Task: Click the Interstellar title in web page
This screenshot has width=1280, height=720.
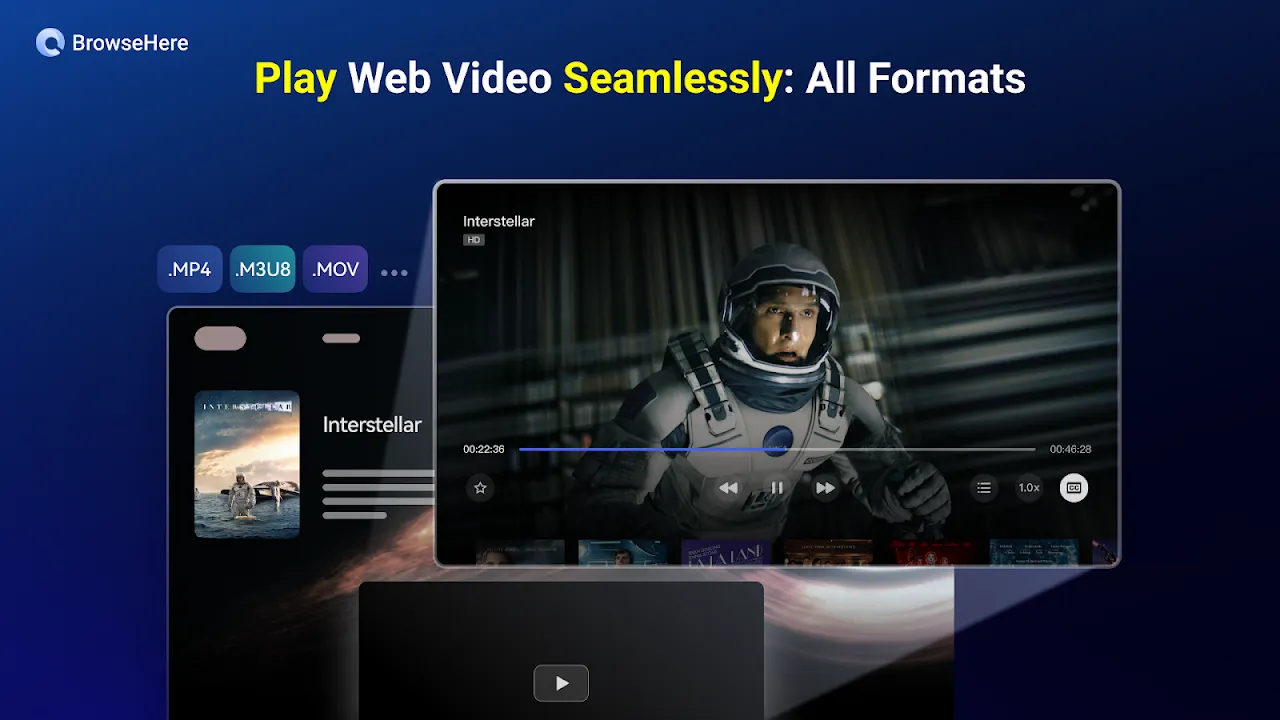Action: click(x=372, y=425)
